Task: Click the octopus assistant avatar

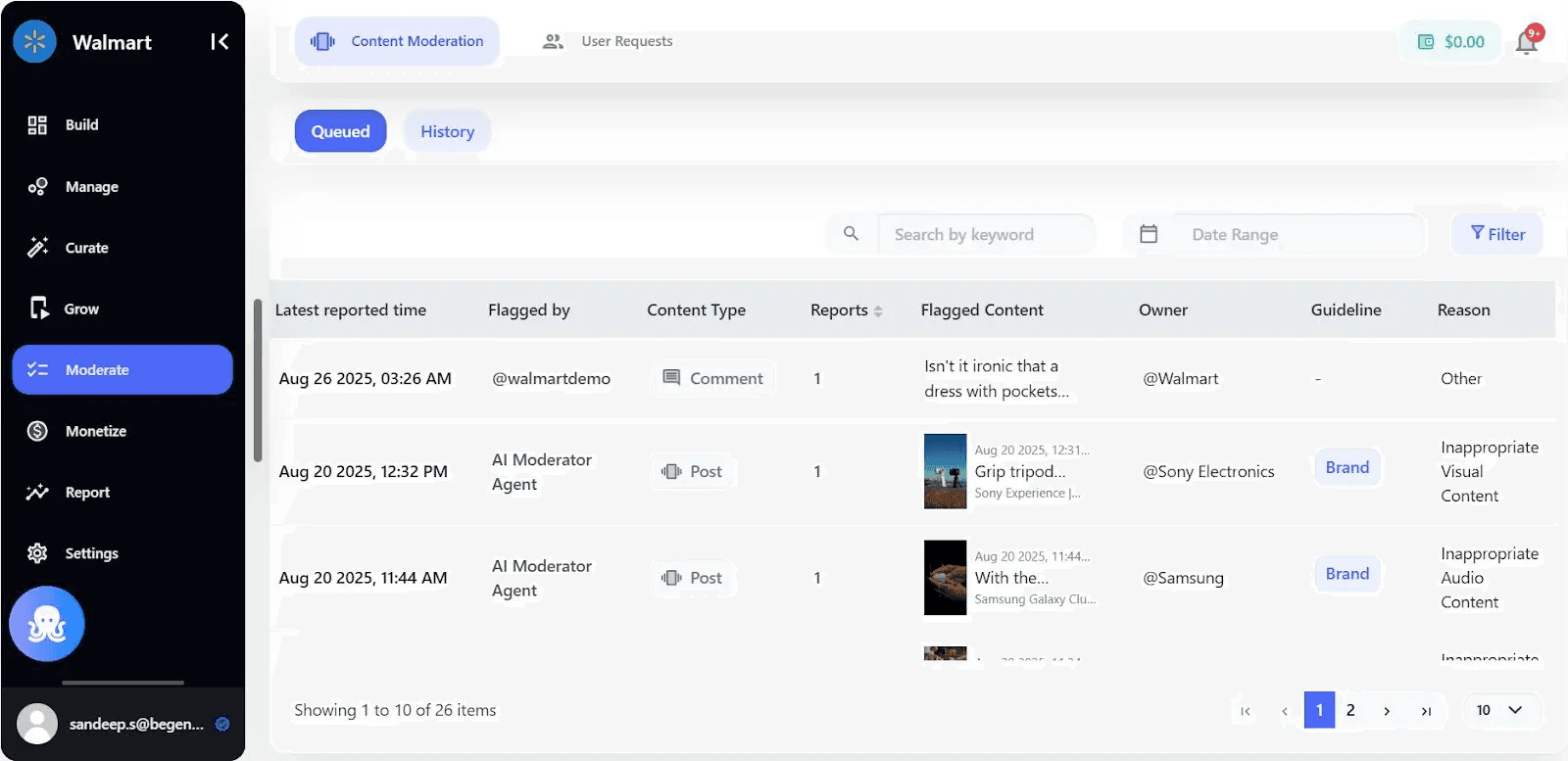Action: coord(47,624)
